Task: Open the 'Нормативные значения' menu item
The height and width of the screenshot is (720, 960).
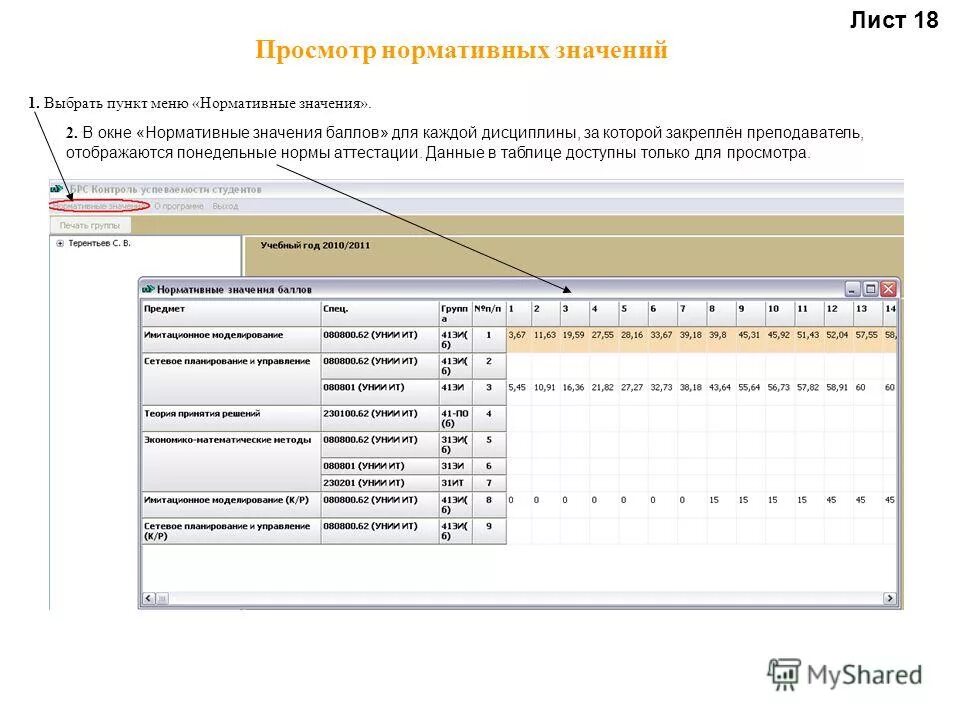Action: pyautogui.click(x=99, y=206)
